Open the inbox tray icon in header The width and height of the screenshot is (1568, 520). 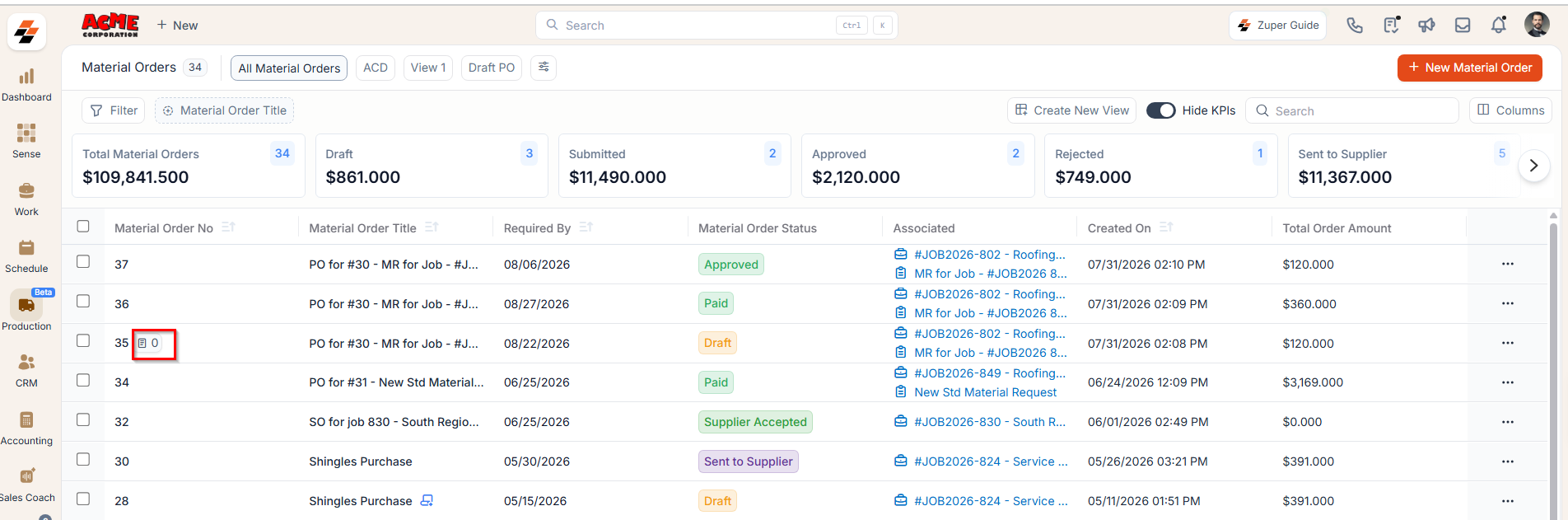coord(1463,26)
